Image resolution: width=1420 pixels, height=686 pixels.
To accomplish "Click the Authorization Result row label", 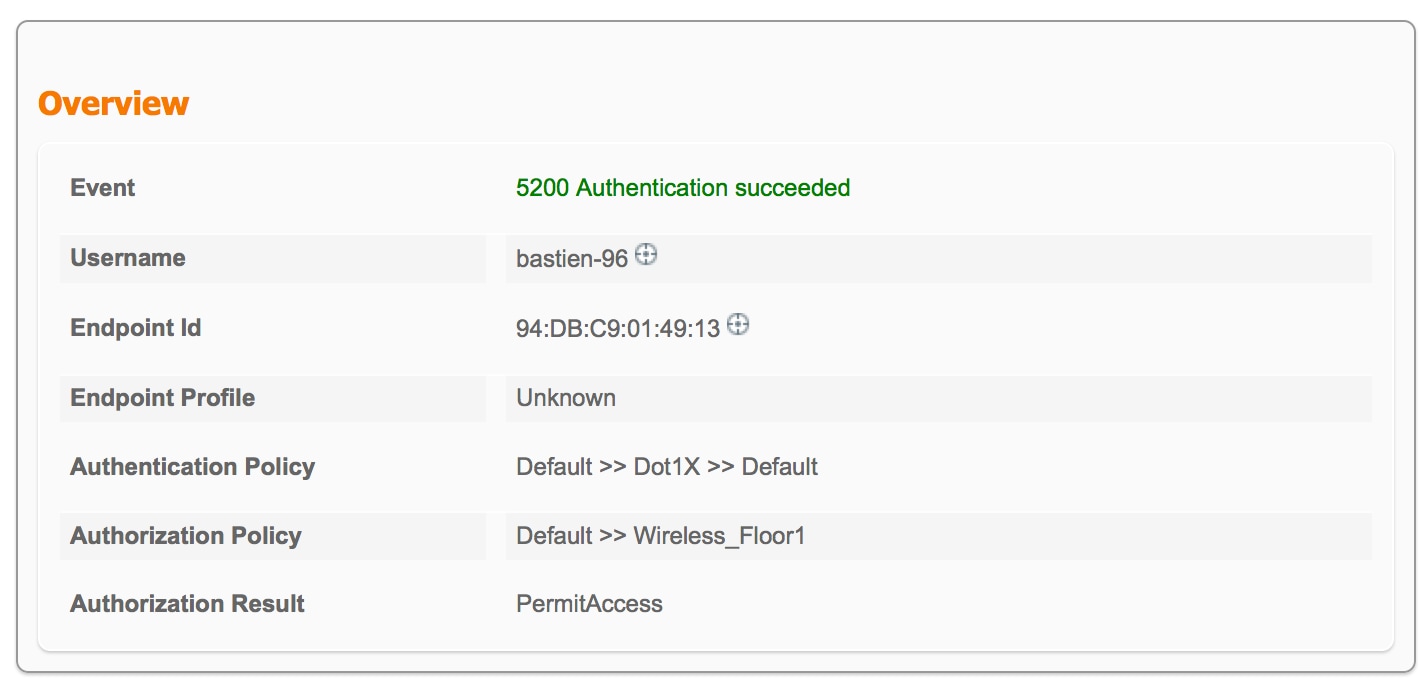I will (188, 604).
